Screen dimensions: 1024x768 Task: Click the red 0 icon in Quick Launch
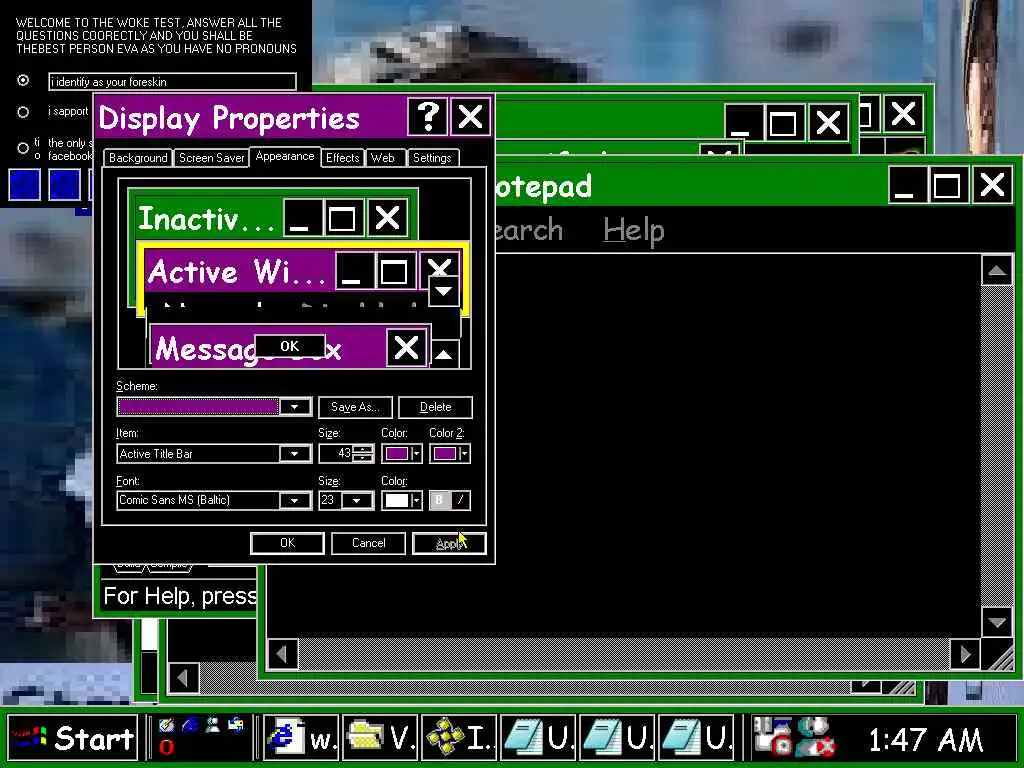click(167, 746)
